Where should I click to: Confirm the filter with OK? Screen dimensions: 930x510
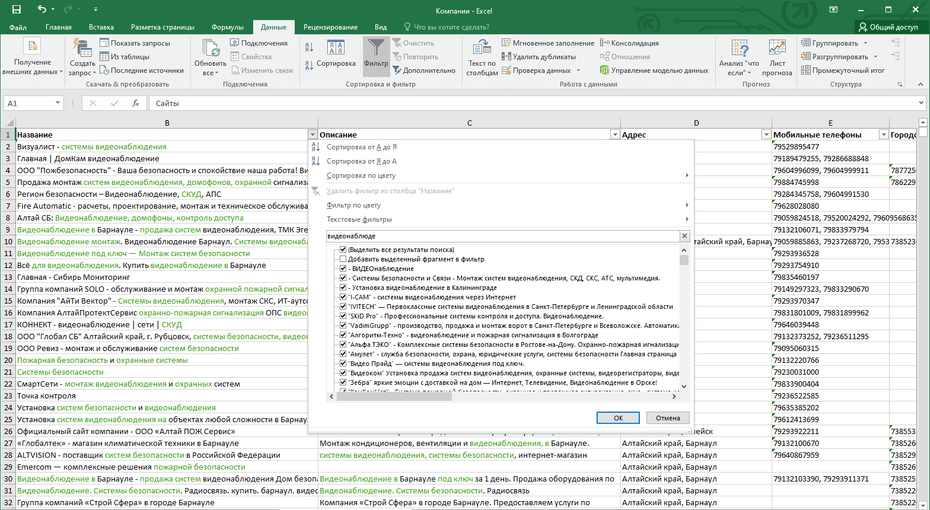coord(618,417)
